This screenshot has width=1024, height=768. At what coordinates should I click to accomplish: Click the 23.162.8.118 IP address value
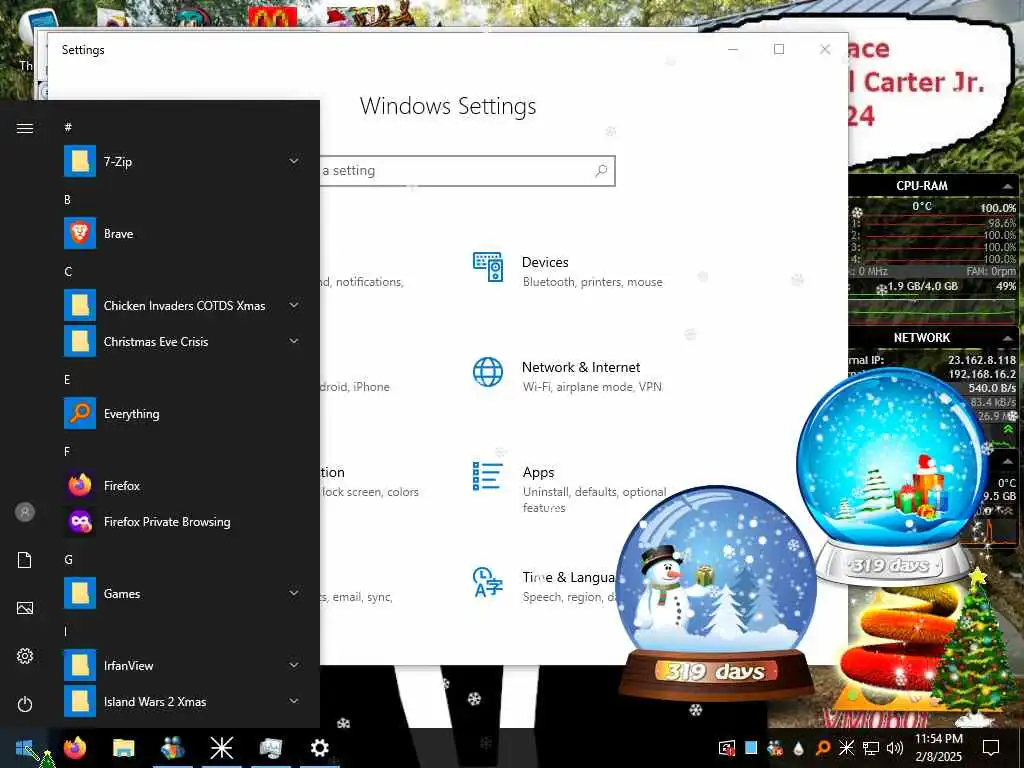[x=982, y=360]
